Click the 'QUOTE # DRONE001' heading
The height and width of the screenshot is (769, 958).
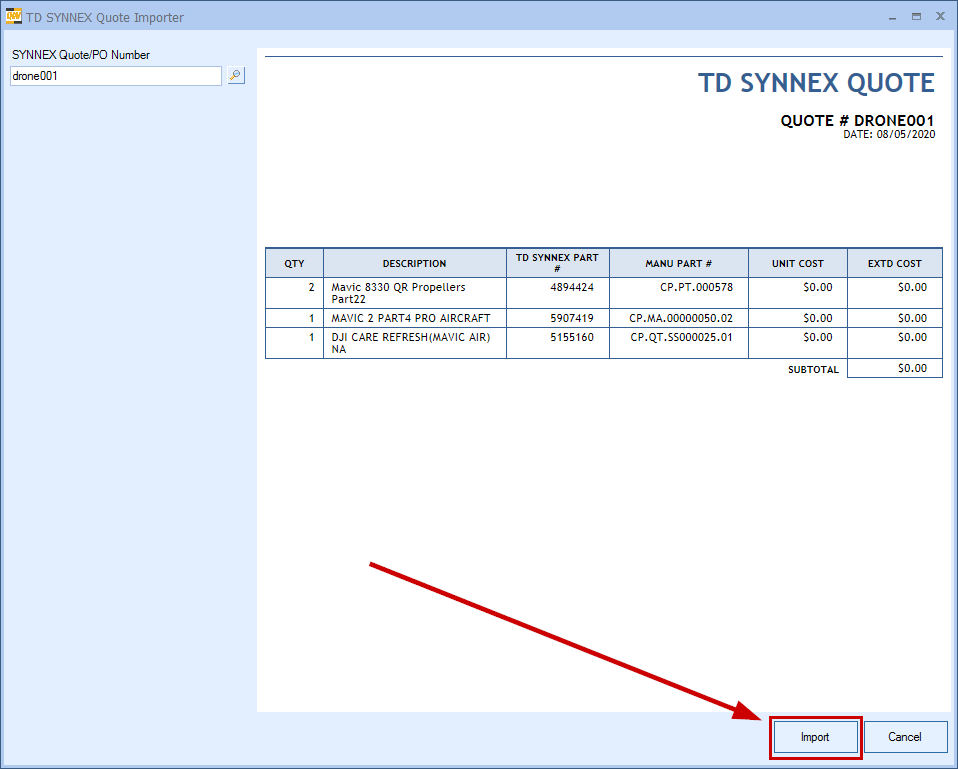tap(857, 120)
